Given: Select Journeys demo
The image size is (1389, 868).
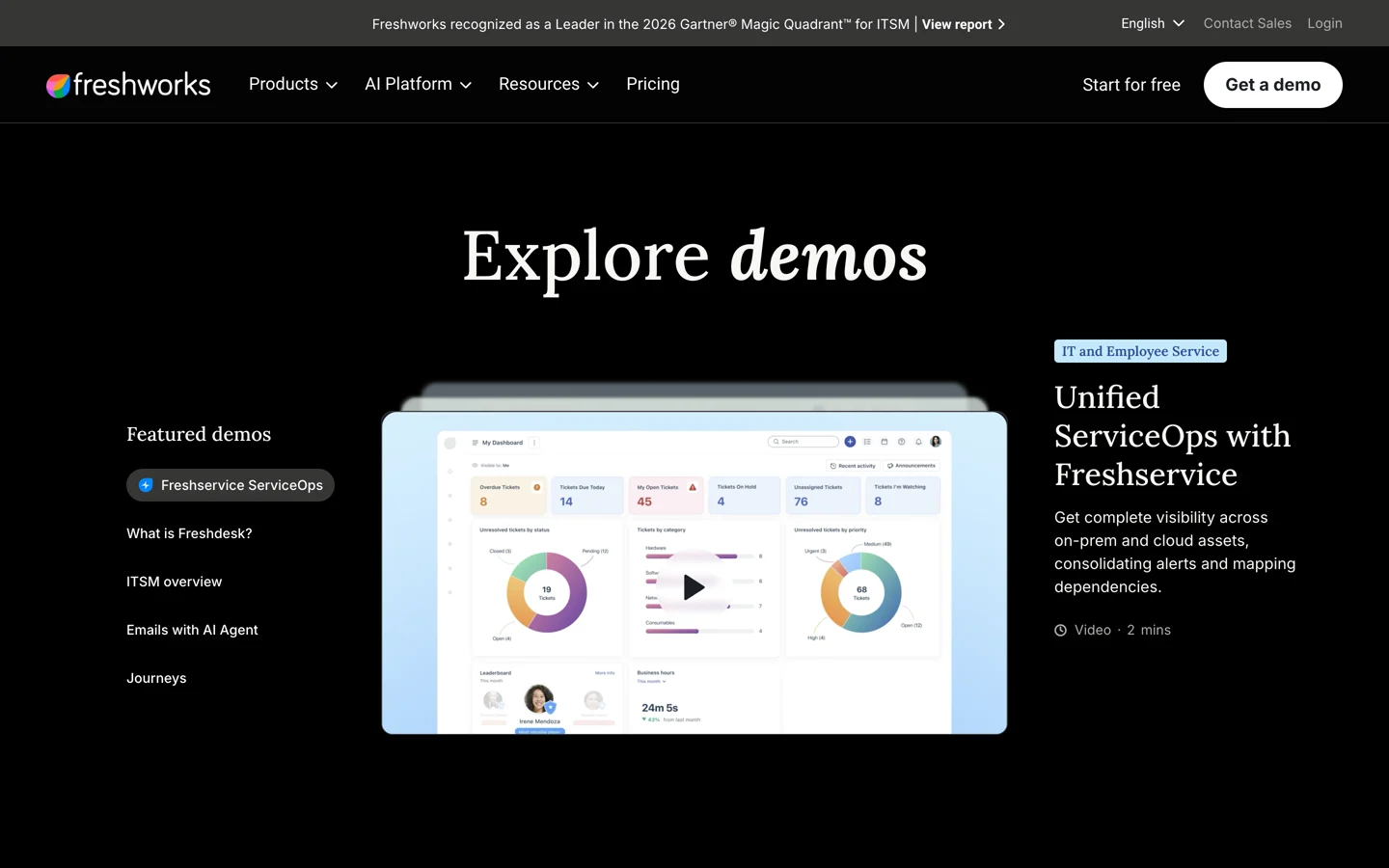Looking at the screenshot, I should point(156,678).
